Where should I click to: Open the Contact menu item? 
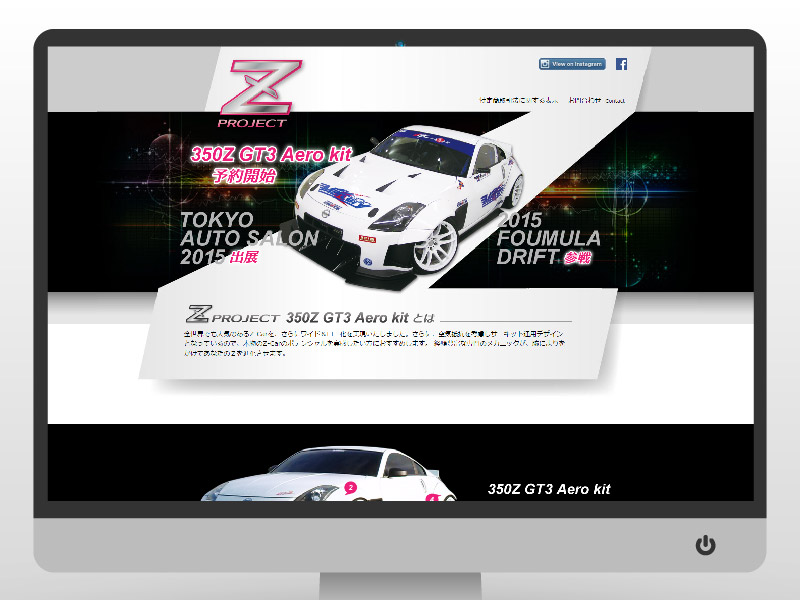tap(615, 100)
